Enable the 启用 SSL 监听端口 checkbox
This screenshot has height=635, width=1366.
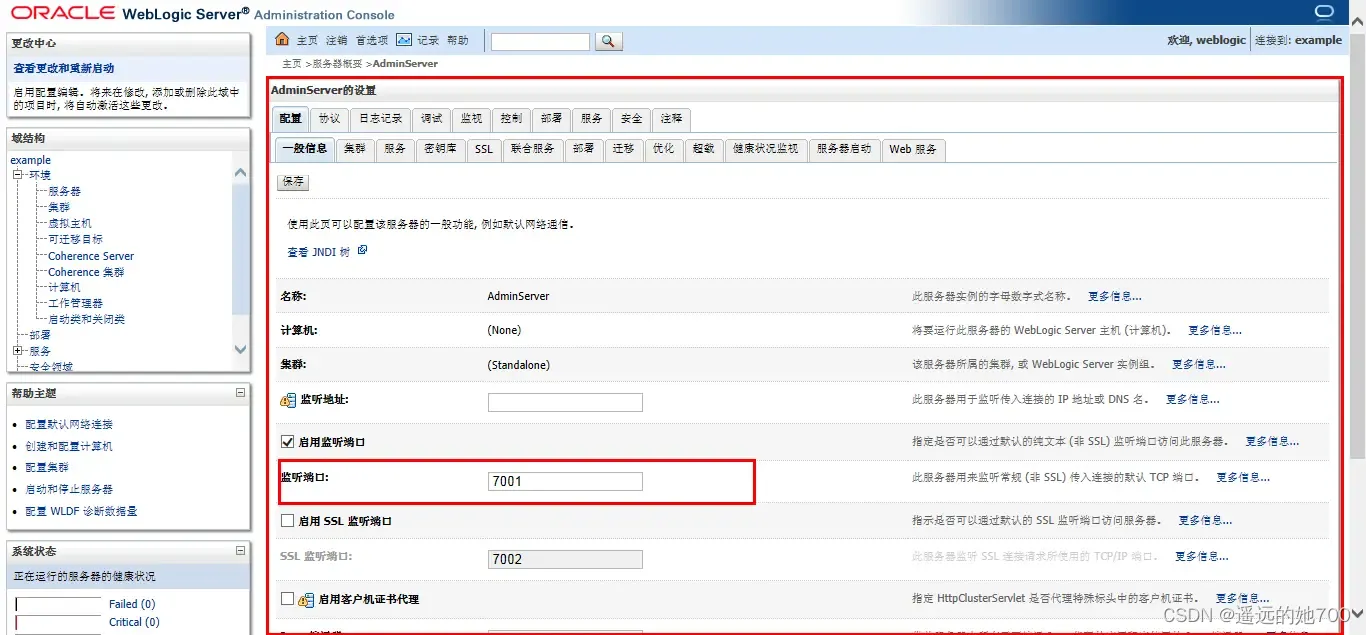tap(287, 521)
